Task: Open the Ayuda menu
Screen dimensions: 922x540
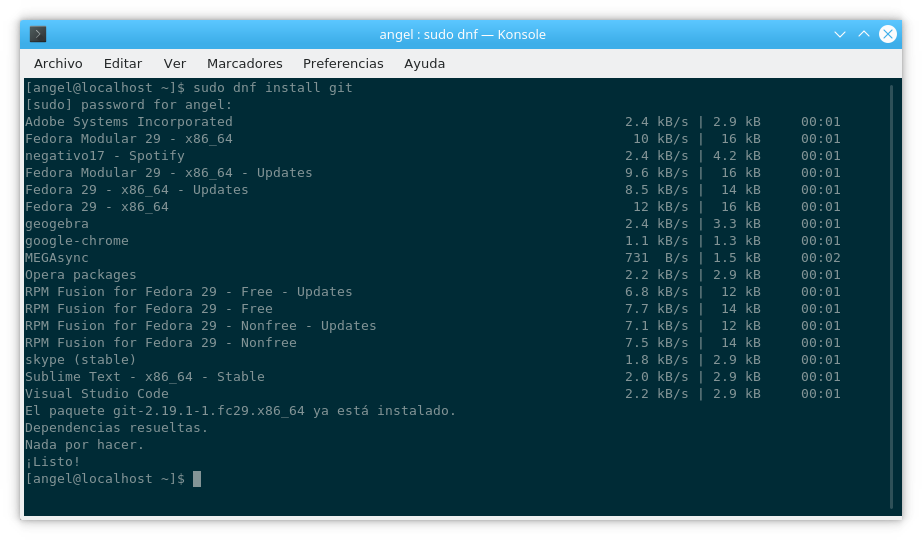Action: (x=425, y=64)
